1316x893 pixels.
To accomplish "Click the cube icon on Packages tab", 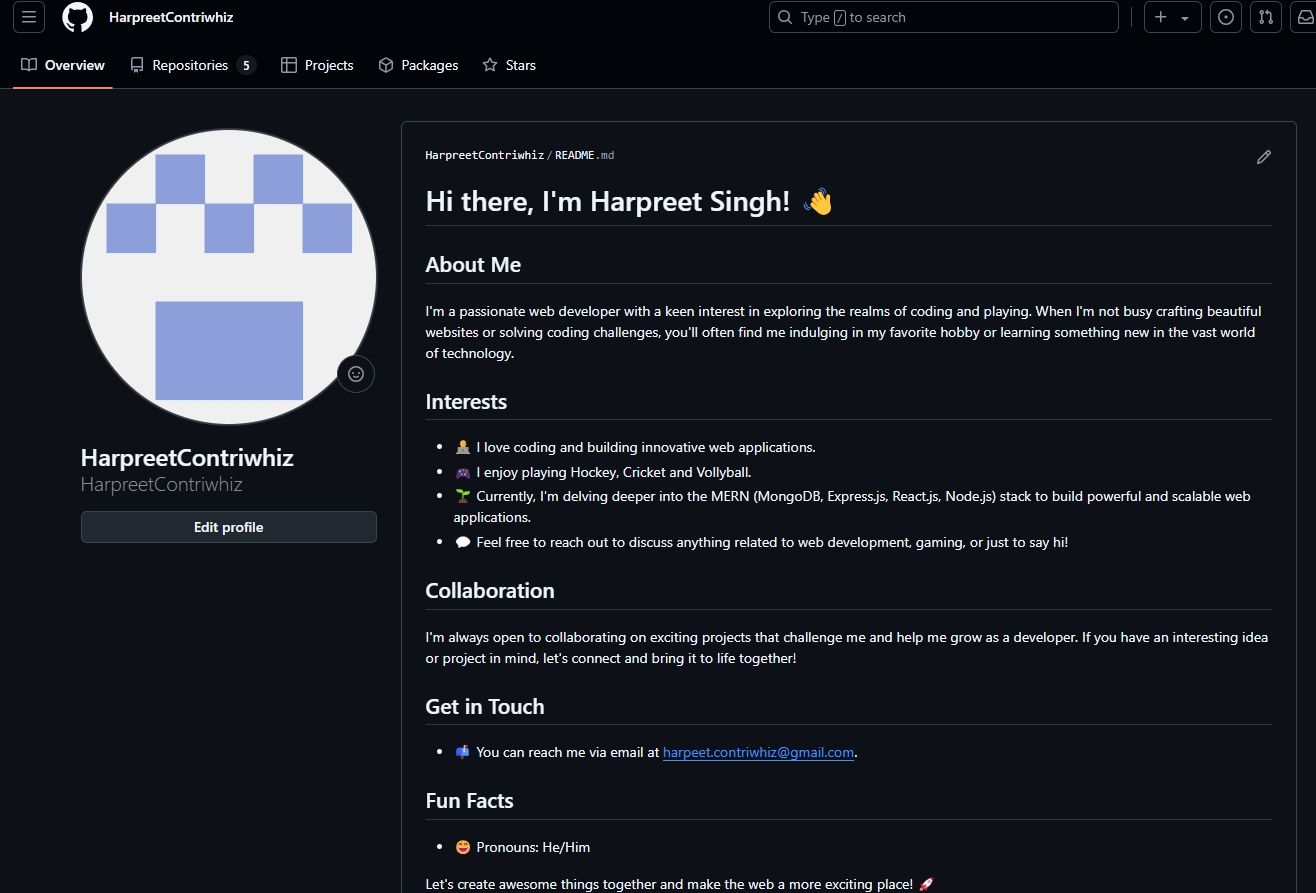I will [x=386, y=65].
